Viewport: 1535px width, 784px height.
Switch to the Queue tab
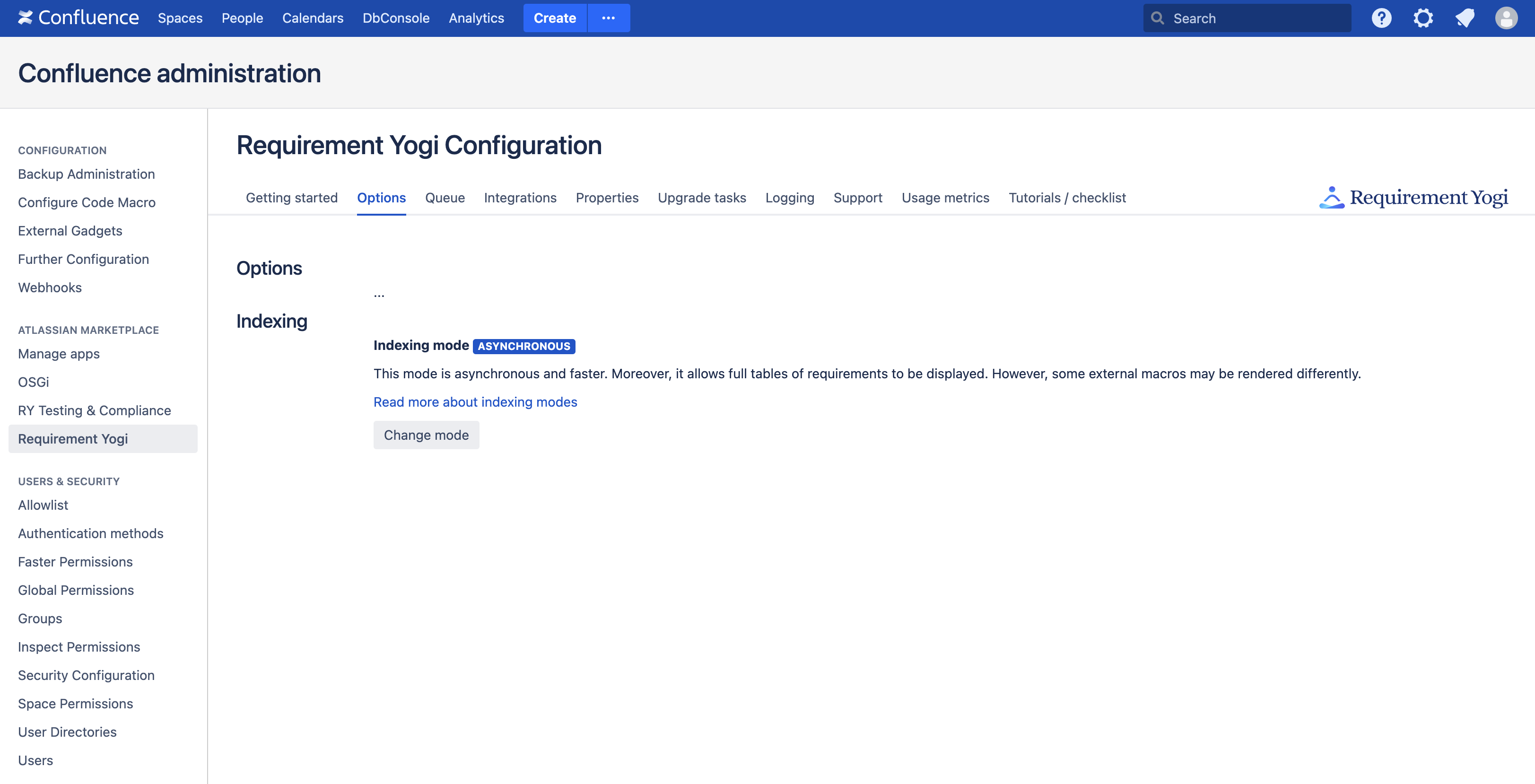coord(445,198)
